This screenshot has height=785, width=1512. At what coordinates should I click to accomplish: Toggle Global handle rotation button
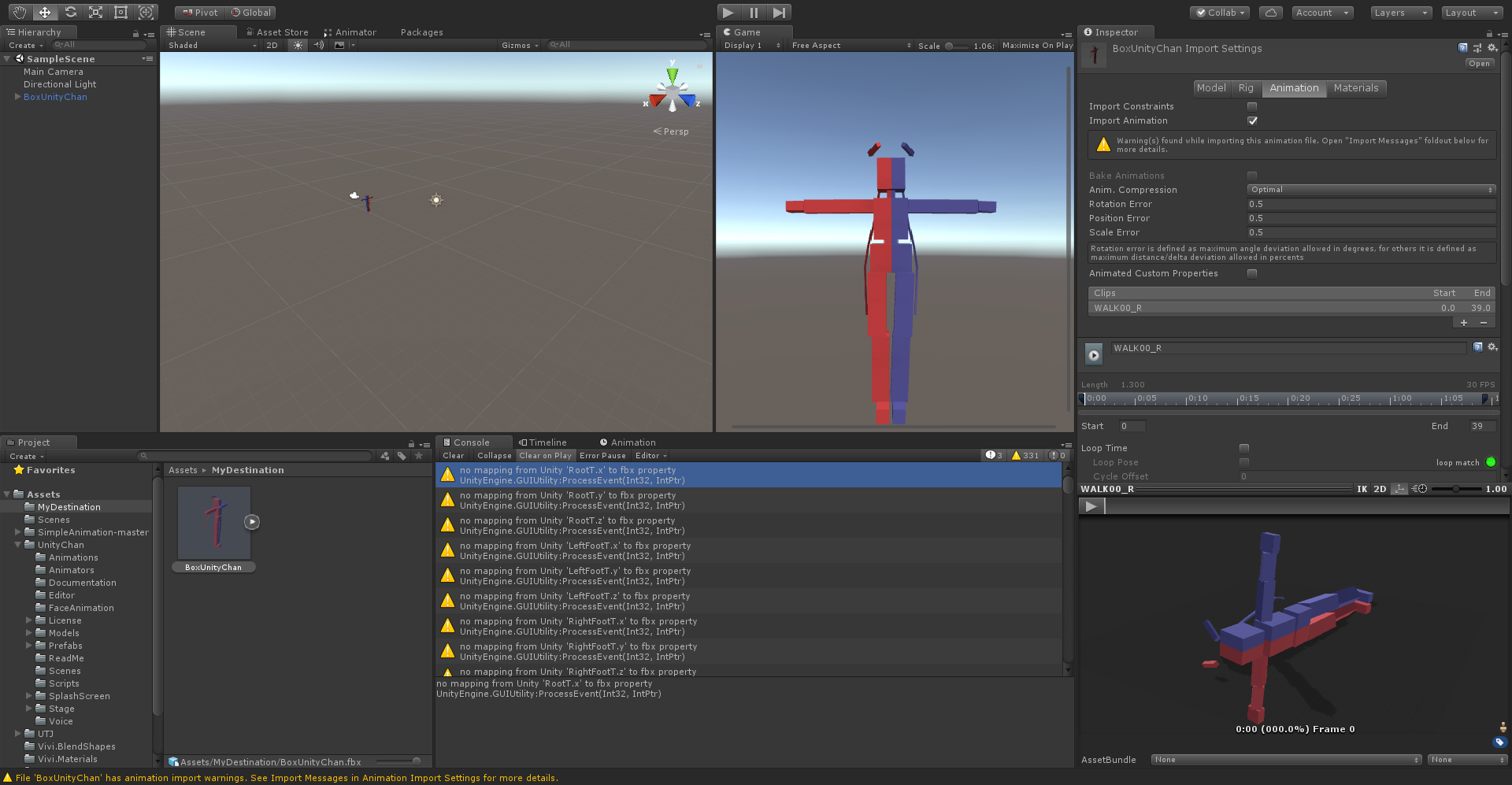[x=250, y=13]
